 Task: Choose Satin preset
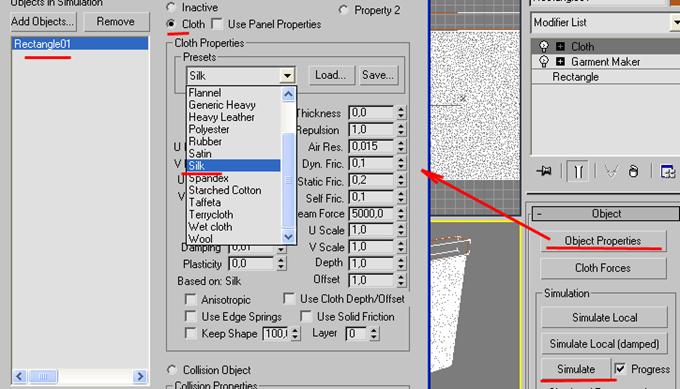tap(233, 154)
